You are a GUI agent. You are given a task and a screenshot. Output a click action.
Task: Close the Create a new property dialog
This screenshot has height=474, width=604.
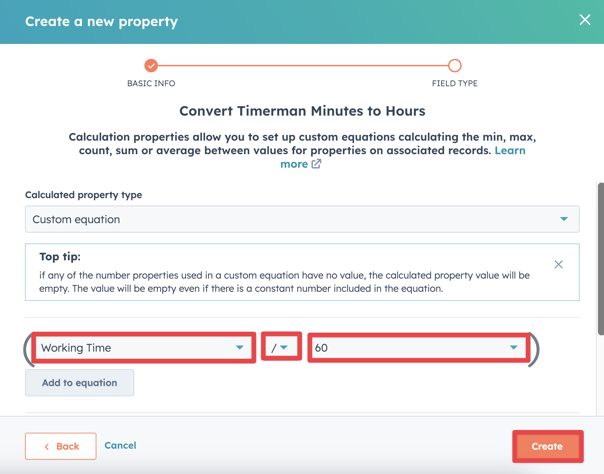pyautogui.click(x=585, y=19)
